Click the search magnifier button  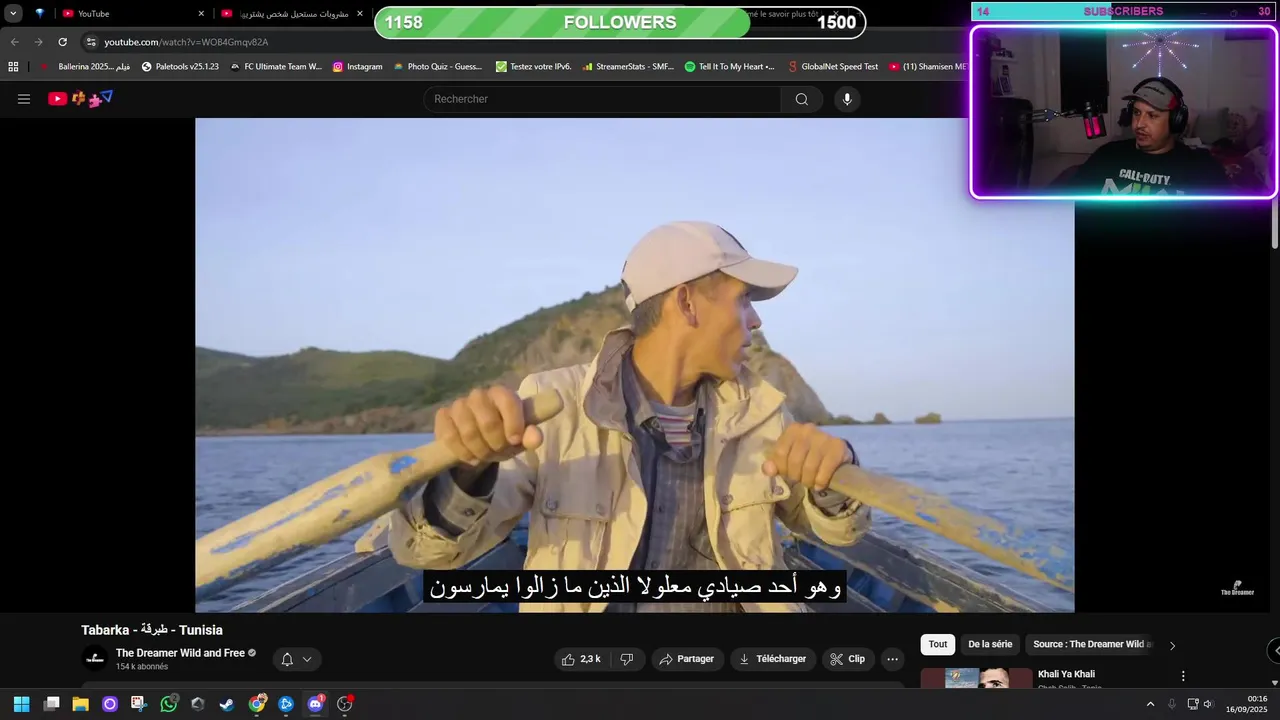pos(802,99)
